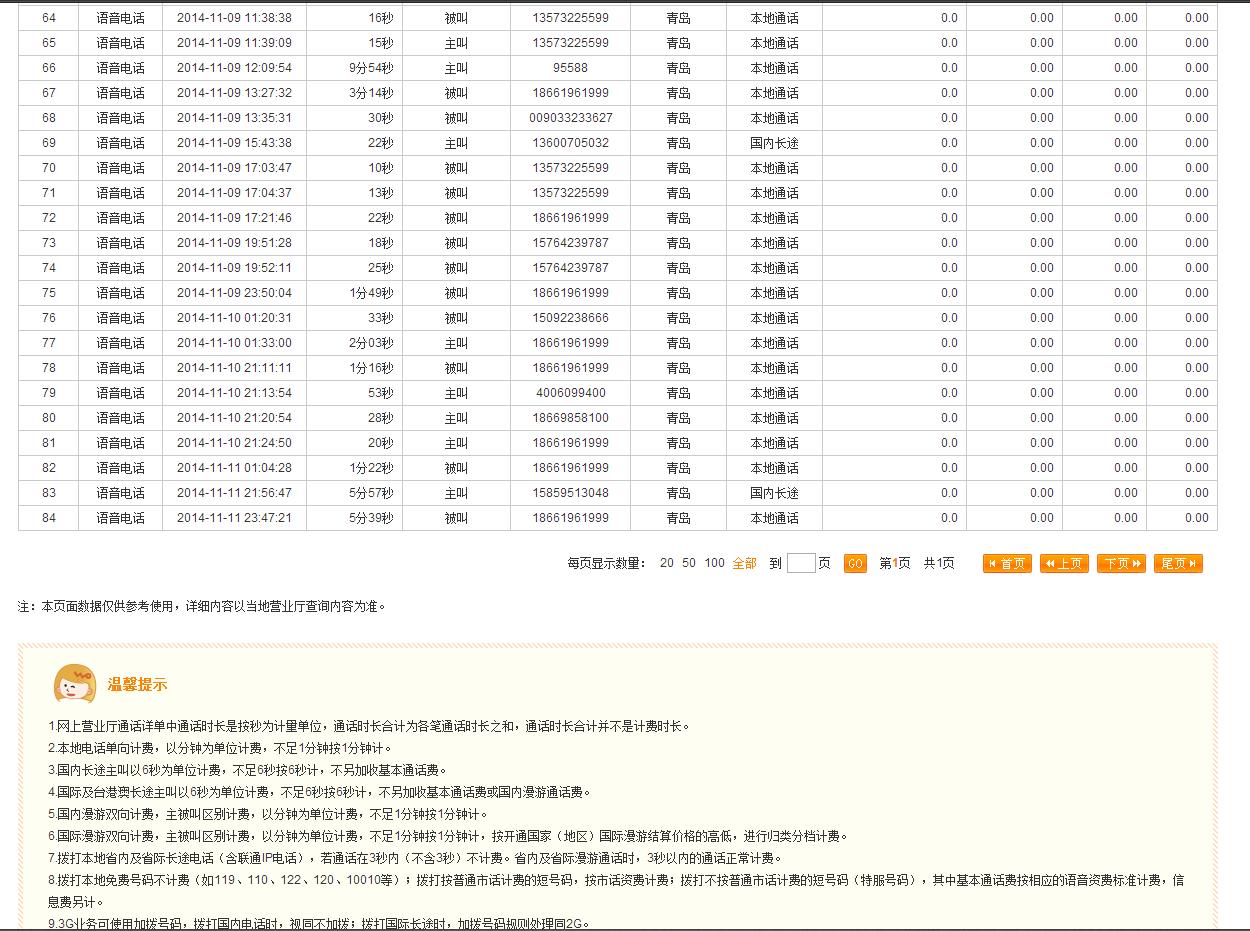Go to next page with 下页
The image size is (1250, 931).
[1121, 563]
